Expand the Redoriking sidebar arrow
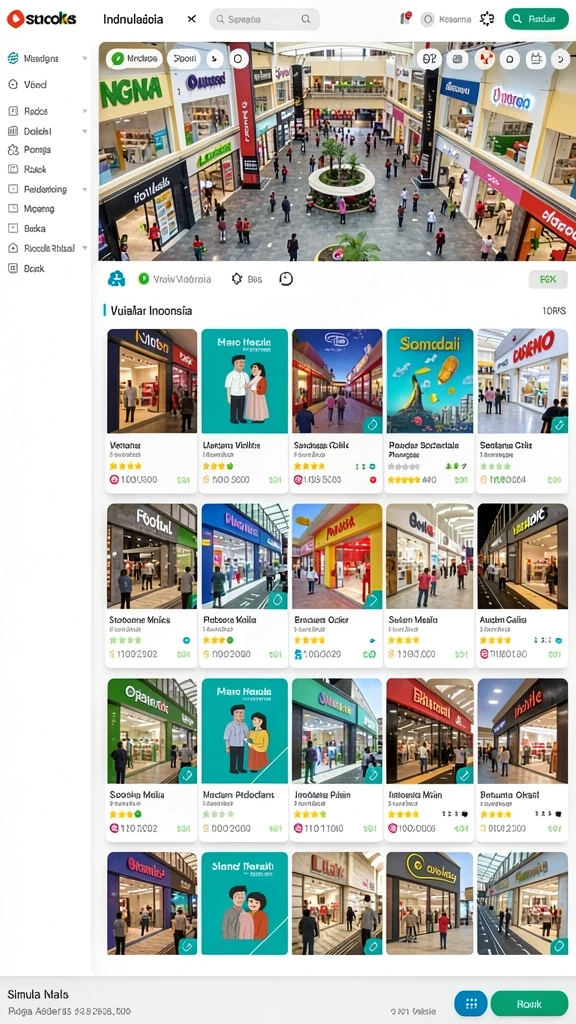This screenshot has width=576, height=1024. tap(85, 189)
